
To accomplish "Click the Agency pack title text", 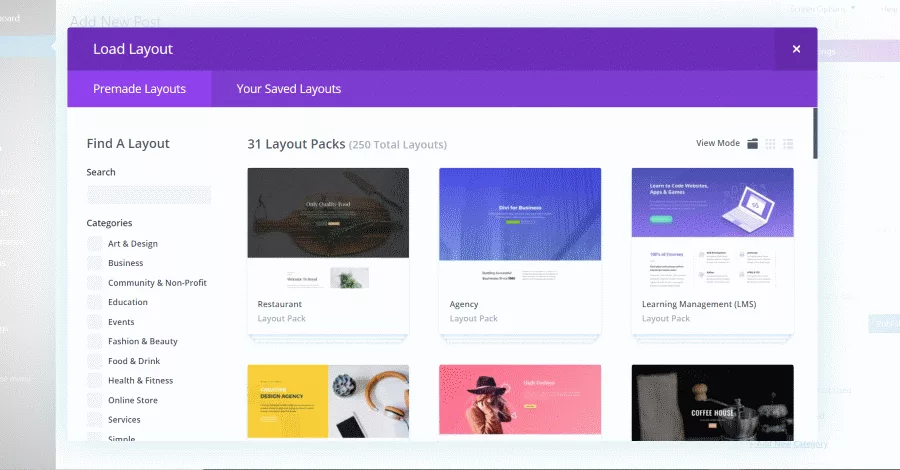I will point(464,304).
